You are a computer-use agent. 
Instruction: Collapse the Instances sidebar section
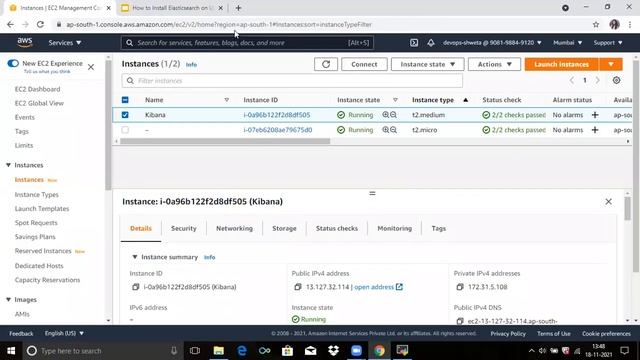(8, 165)
